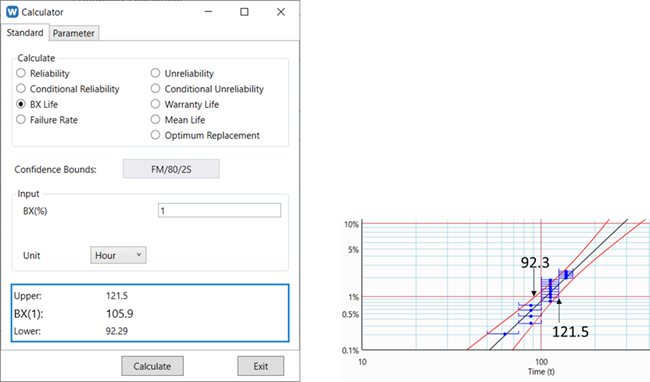Click the 10% y-axis label on plot
This screenshot has height=382, width=650.
352,224
